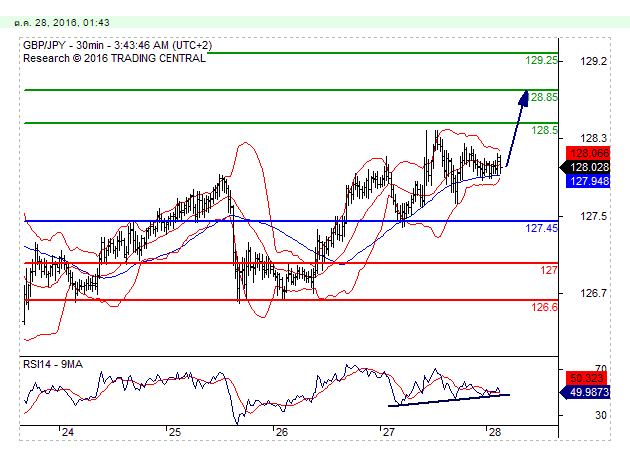Click the green 129.25 resistance label
Screen dimensions: 630x458
541,60
